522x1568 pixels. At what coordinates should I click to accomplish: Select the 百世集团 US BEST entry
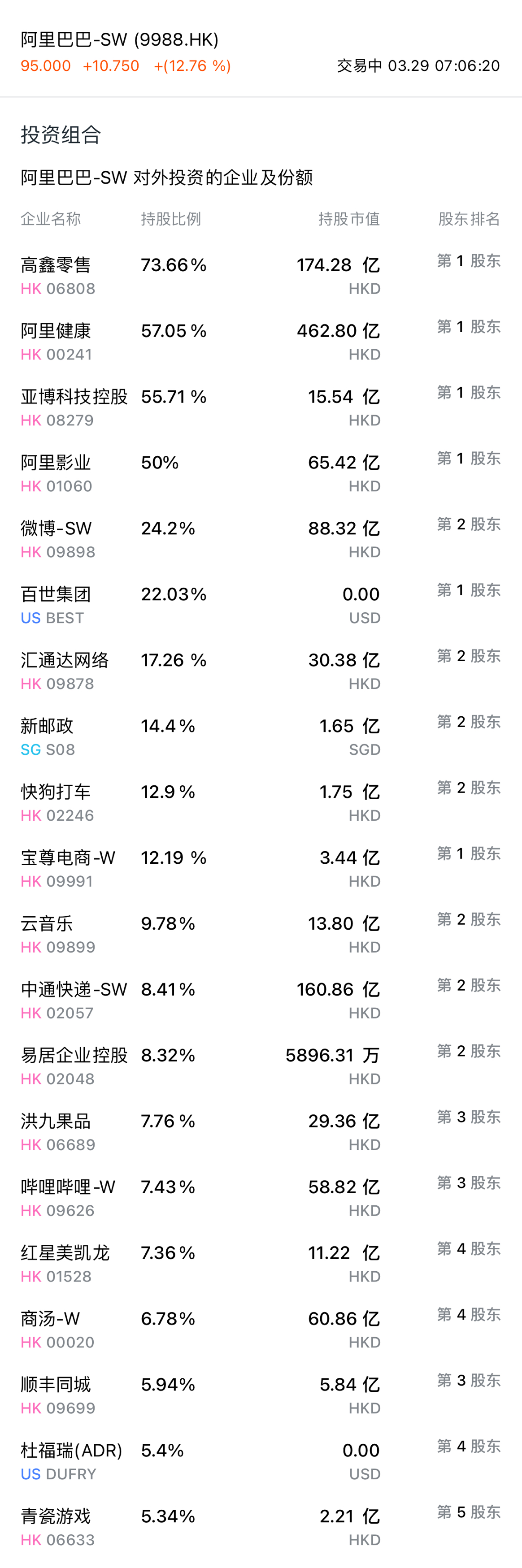click(261, 604)
